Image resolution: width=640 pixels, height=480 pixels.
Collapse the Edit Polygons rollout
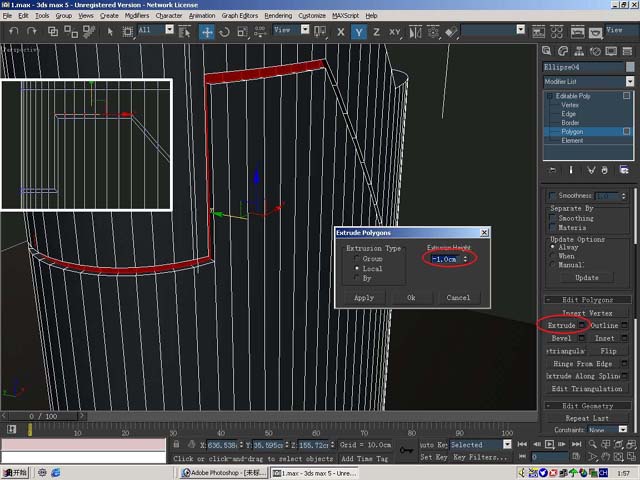click(590, 300)
